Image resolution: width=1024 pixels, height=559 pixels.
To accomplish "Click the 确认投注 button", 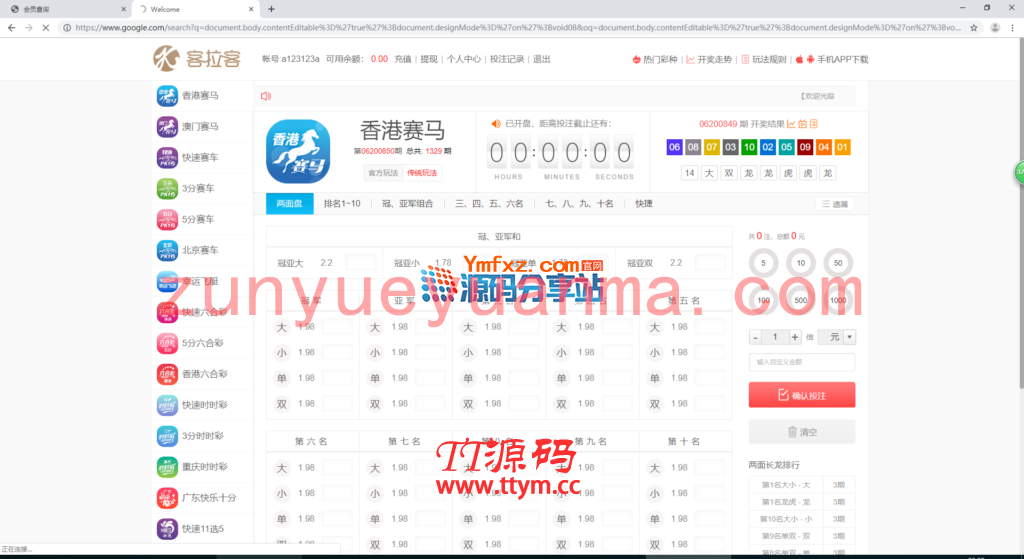I will (802, 395).
